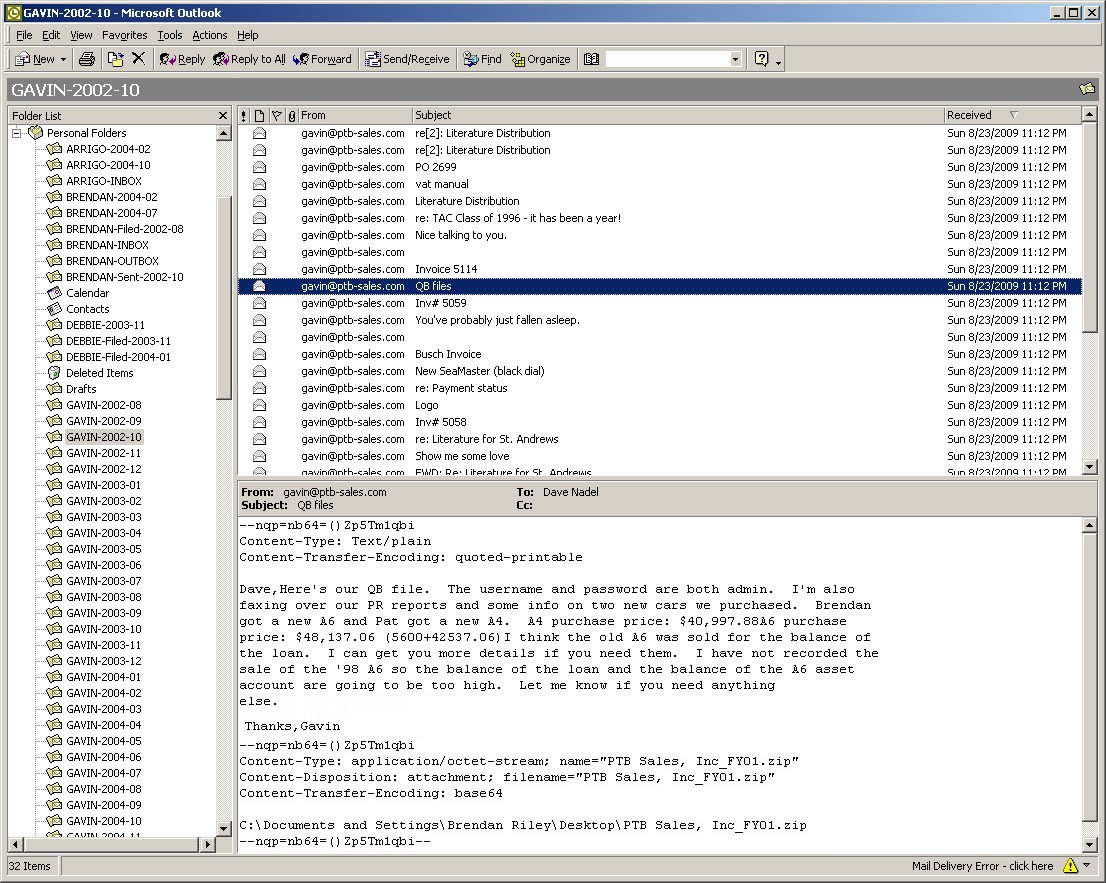Click the folder list vertical scrollbar thumb
Screen dimensions: 1106x883
click(x=224, y=298)
